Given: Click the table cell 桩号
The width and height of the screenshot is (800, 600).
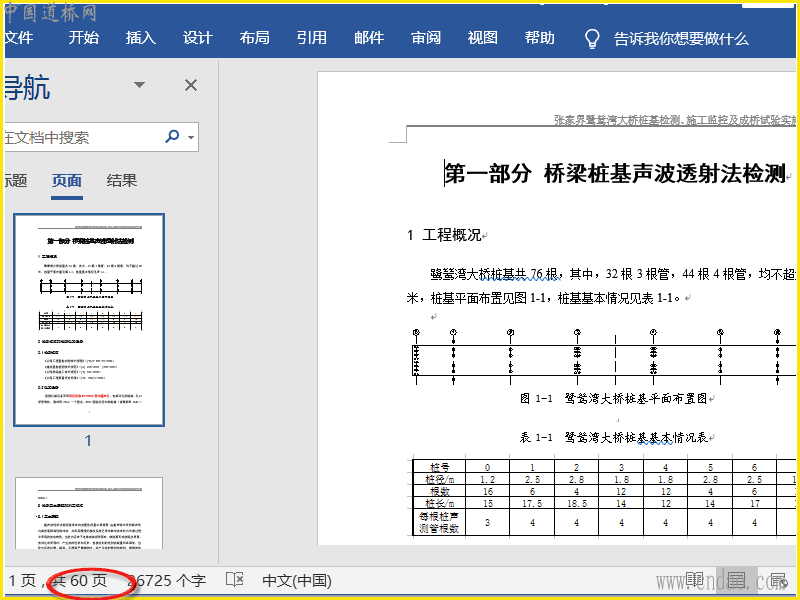Looking at the screenshot, I should click(x=440, y=467).
